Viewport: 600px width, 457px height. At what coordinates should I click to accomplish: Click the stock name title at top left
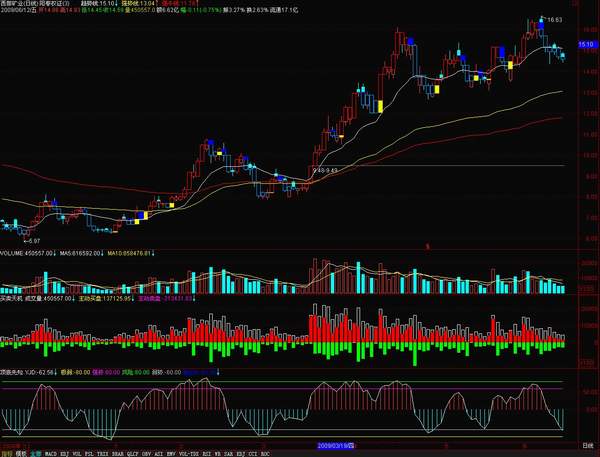click(x=35, y=3)
